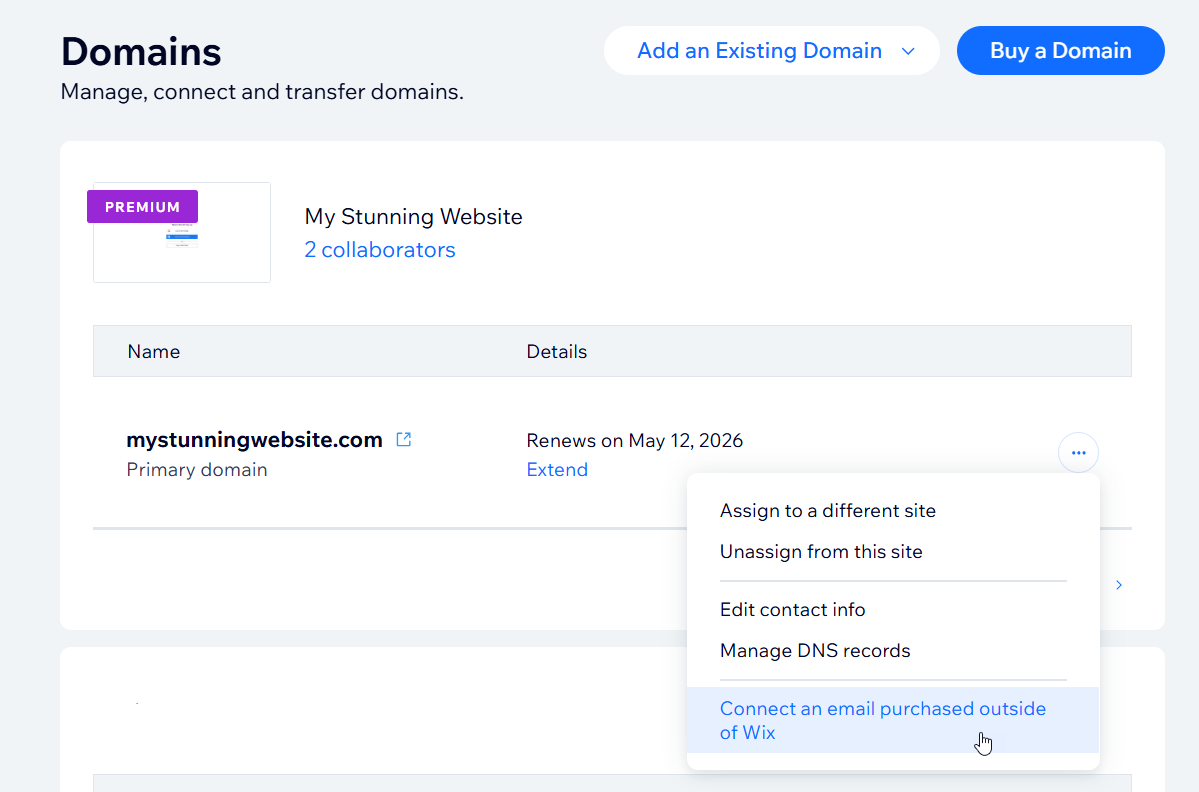Open the My Stunning Website site thumbnail
The width and height of the screenshot is (1199, 792).
click(182, 232)
